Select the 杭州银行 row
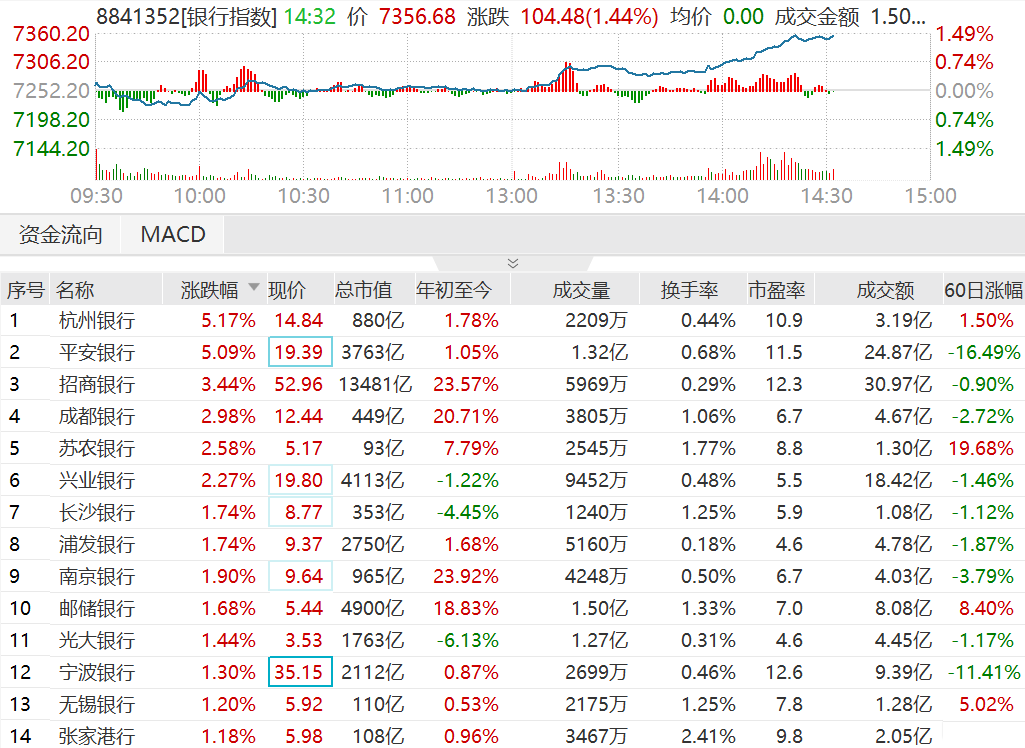The image size is (1025, 748). click(512, 320)
